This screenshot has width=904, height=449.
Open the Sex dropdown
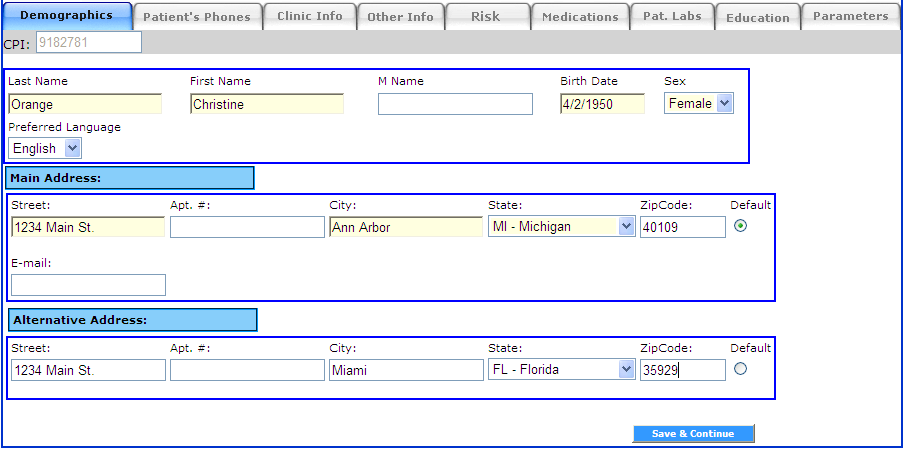[x=698, y=104]
